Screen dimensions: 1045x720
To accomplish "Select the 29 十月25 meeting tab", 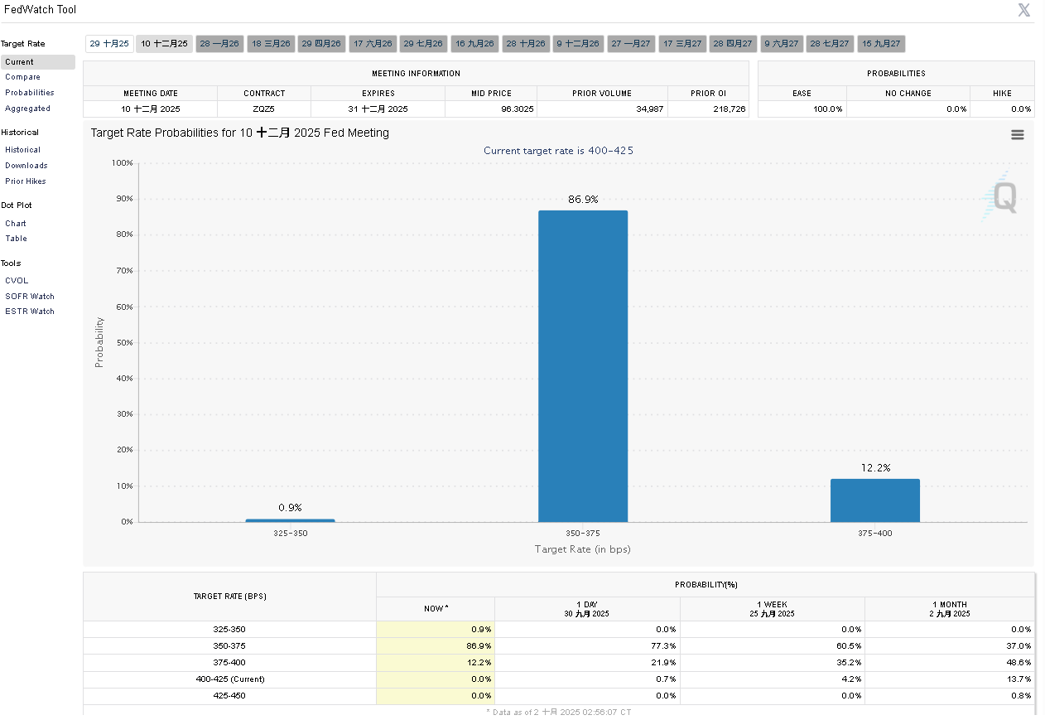I will [109, 44].
